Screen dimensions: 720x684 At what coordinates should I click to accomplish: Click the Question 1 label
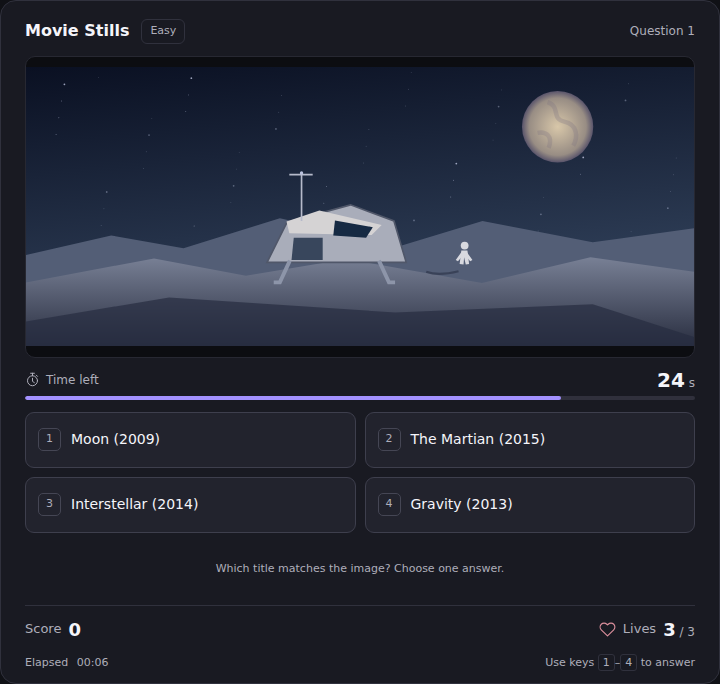662,31
